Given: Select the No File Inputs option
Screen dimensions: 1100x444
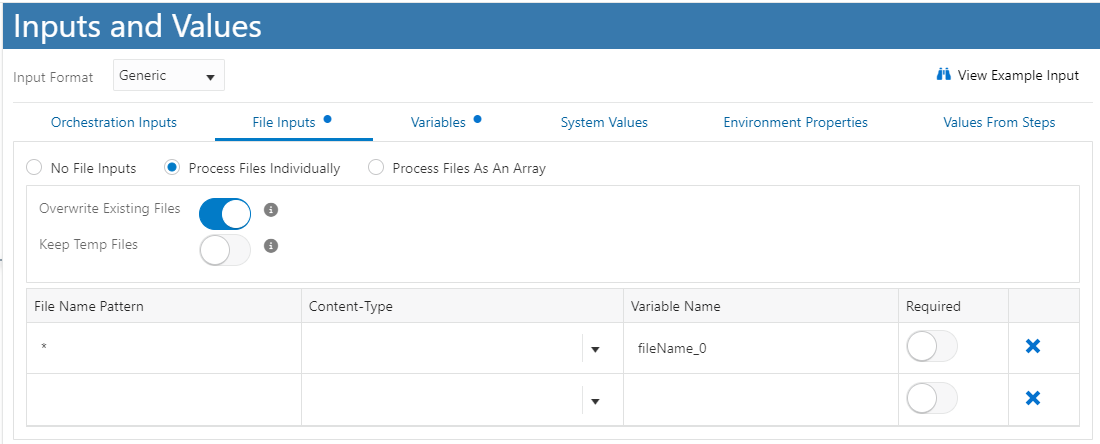Looking at the screenshot, I should tap(34, 168).
